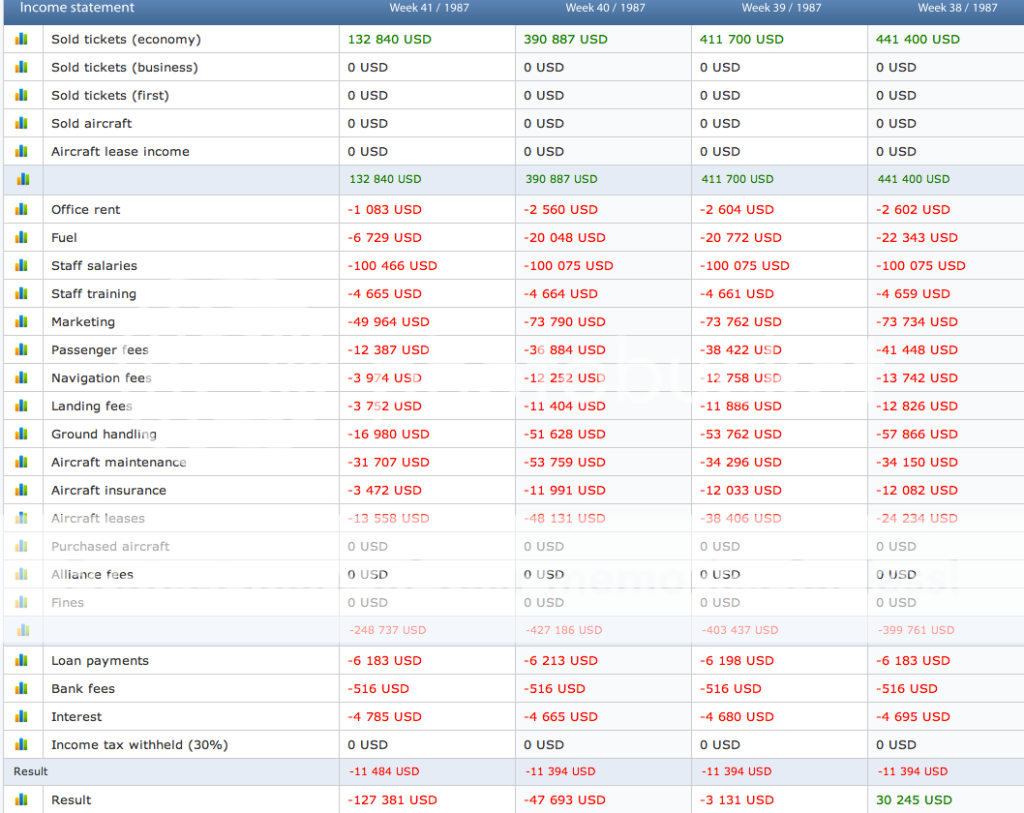The width and height of the screenshot is (1024, 813).
Task: Click the Aircraft insurance row label
Action: [109, 490]
